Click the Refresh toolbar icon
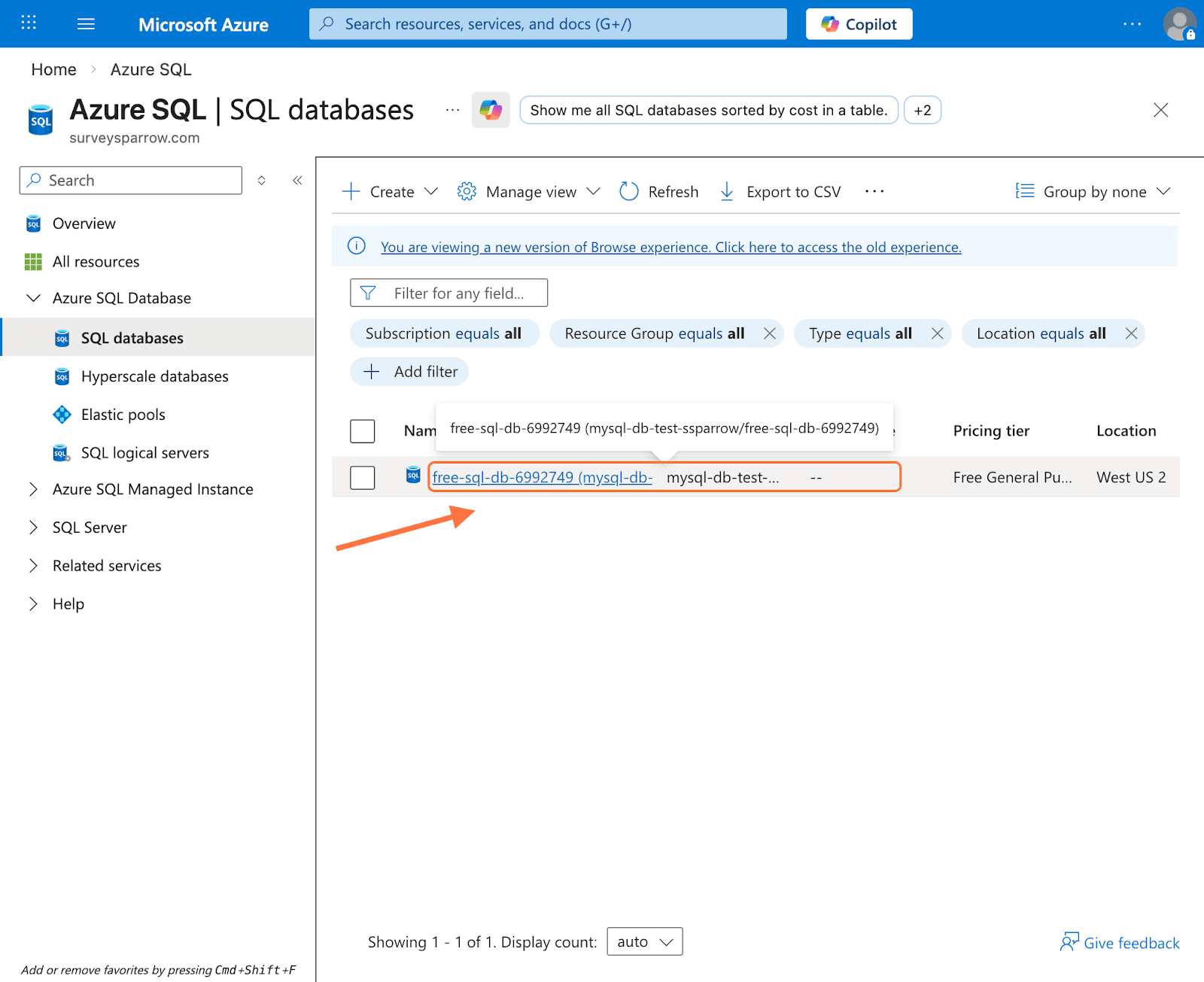1204x982 pixels. tap(629, 192)
